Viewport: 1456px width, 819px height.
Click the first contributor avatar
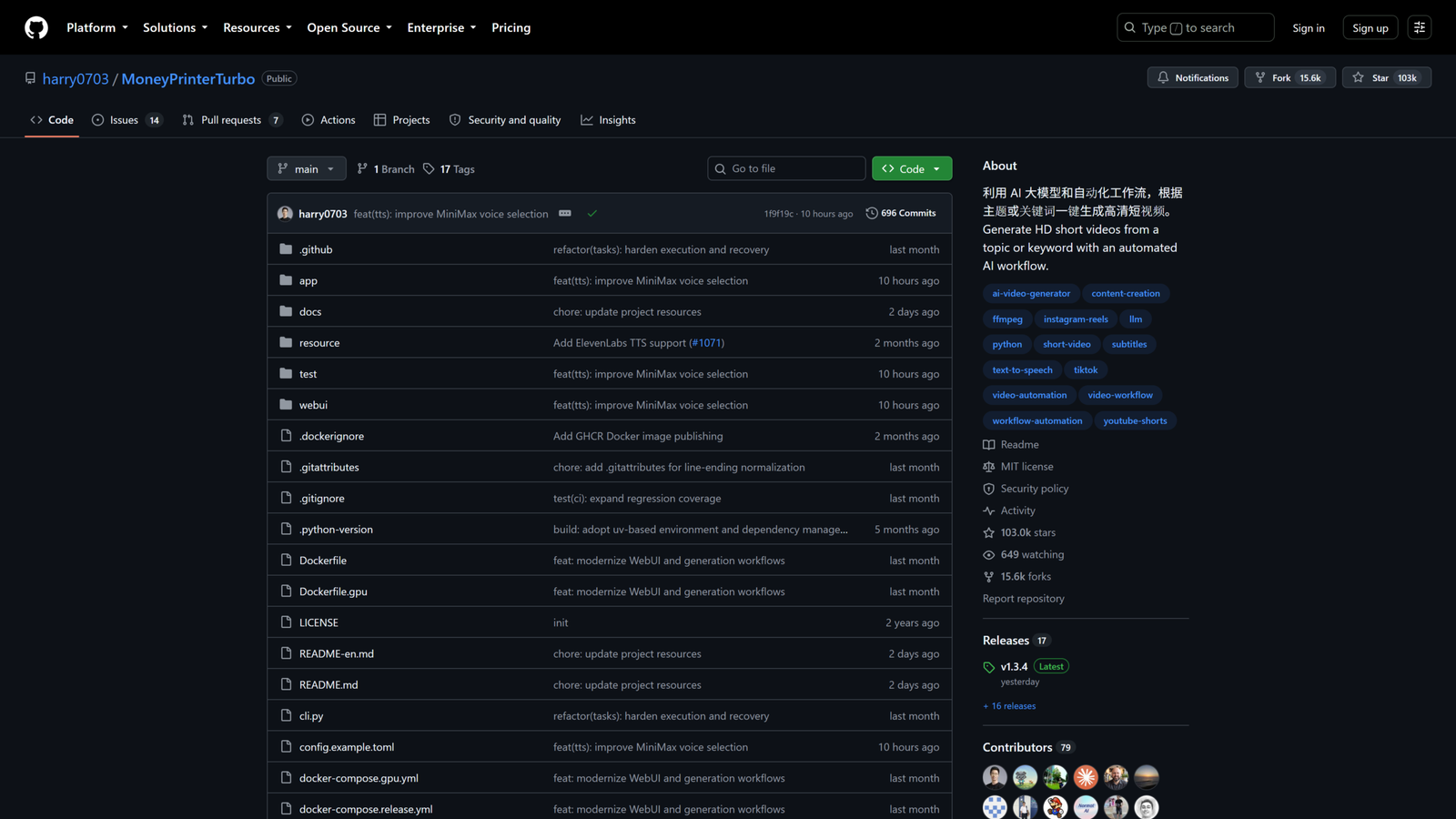coord(995,776)
